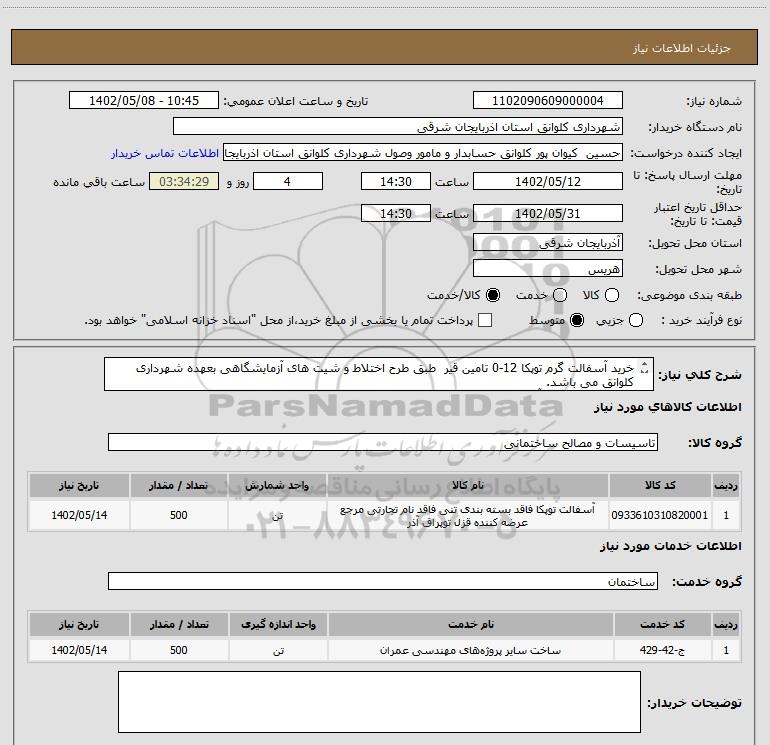Click the goods quantity cell 500
770x745 pixels.
(179, 515)
